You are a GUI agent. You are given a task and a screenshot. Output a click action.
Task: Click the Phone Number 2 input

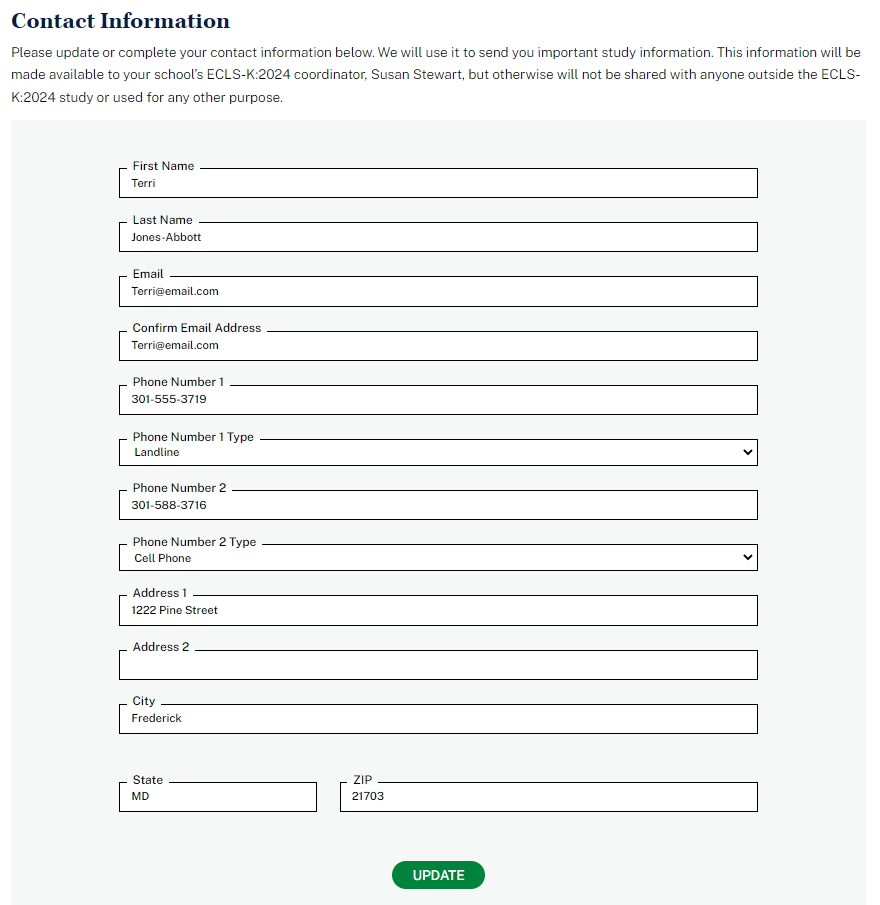[438, 506]
